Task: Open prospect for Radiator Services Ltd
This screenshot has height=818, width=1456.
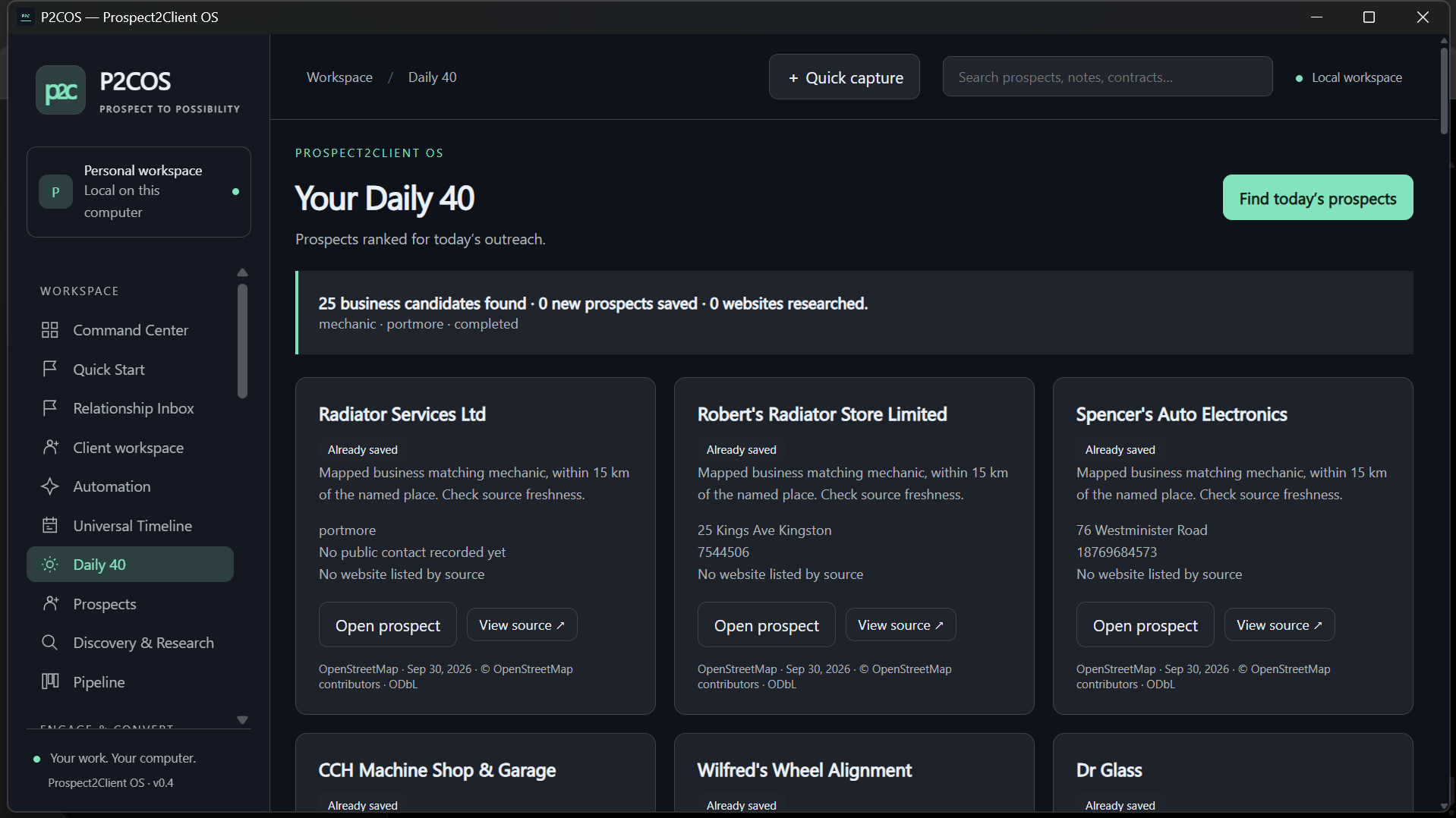Action: pyautogui.click(x=387, y=625)
